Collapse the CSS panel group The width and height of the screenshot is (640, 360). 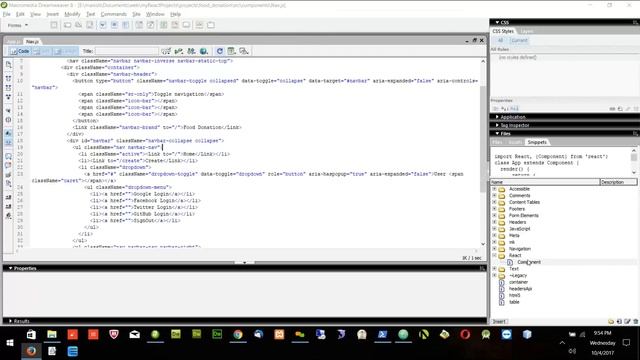coord(497,22)
